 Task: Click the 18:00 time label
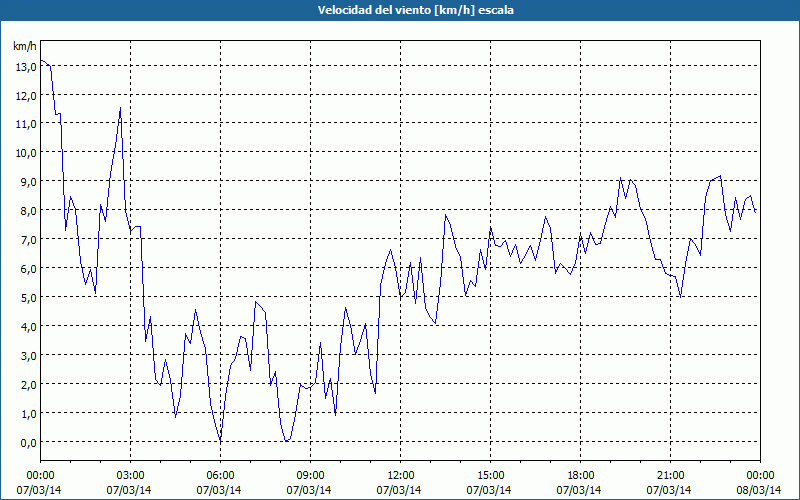(581, 476)
